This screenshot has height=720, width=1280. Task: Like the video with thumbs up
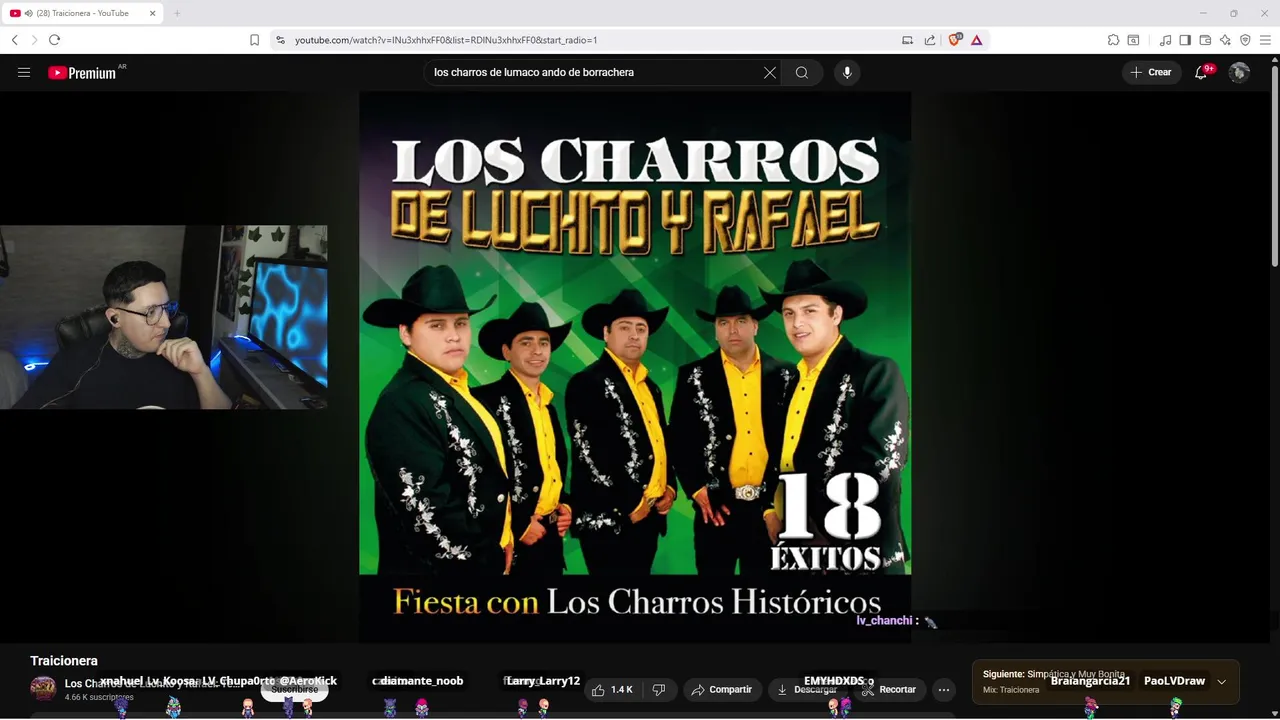click(612, 690)
